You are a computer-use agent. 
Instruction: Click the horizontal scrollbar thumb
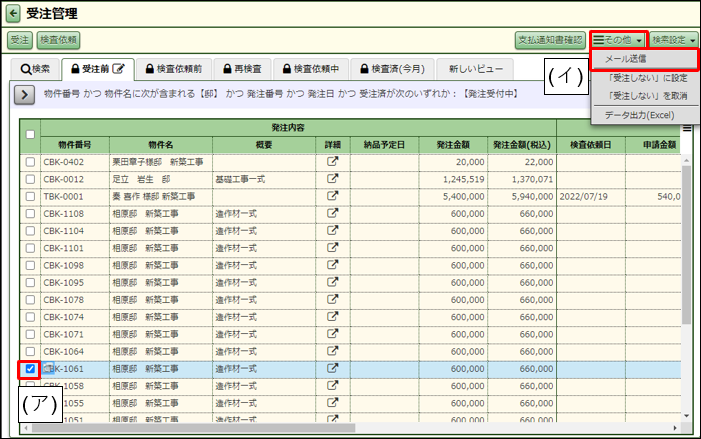tap(193, 428)
